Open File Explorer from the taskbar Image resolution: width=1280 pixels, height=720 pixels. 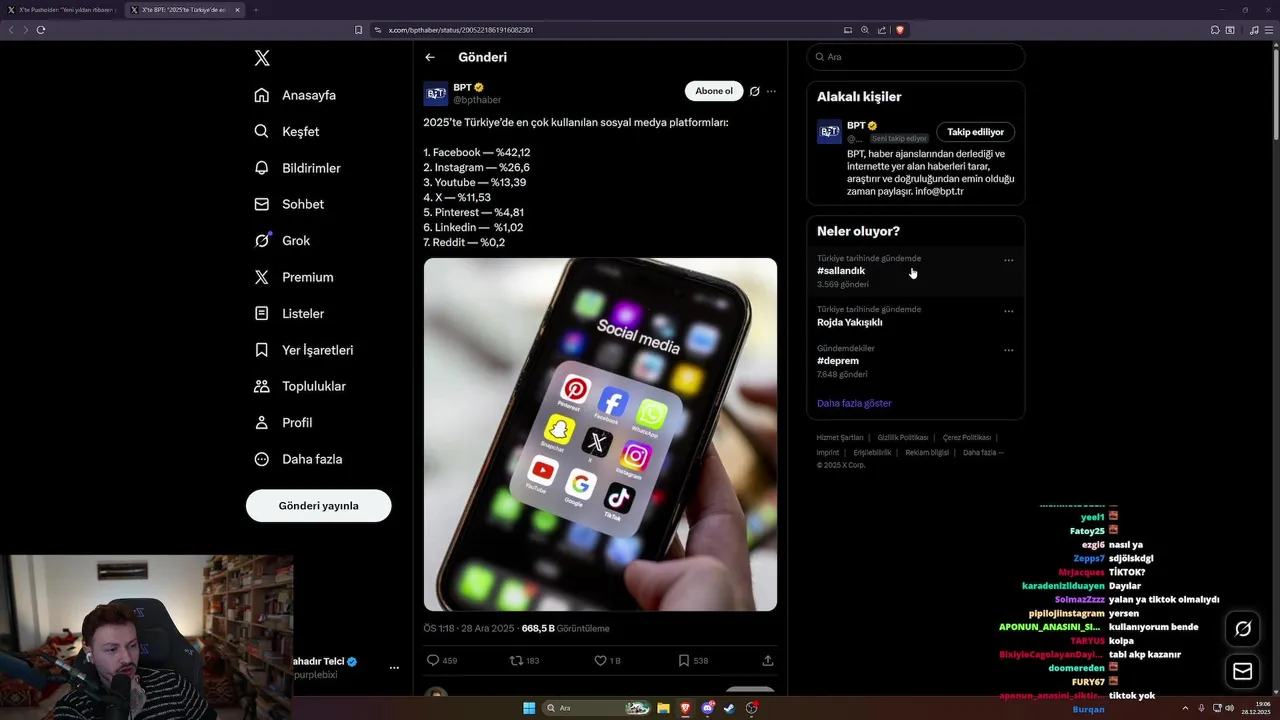663,708
